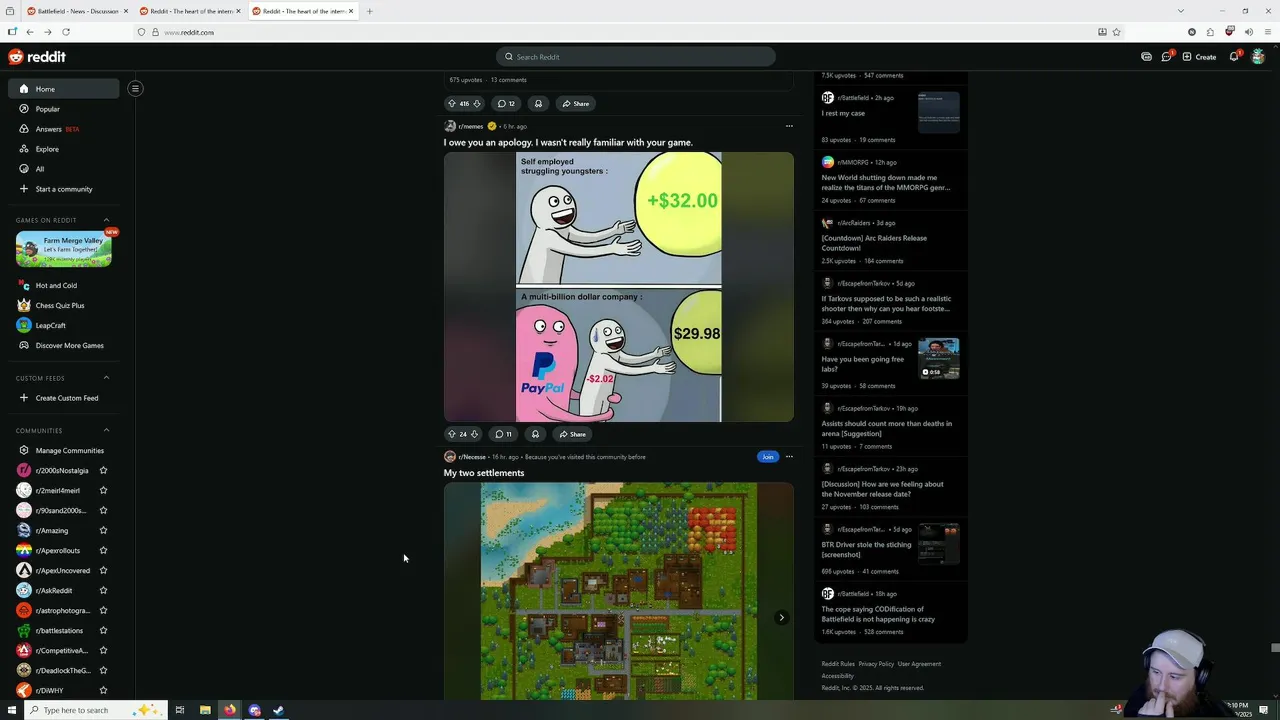Reload the current page
Image resolution: width=1280 pixels, height=720 pixels.
(66, 32)
